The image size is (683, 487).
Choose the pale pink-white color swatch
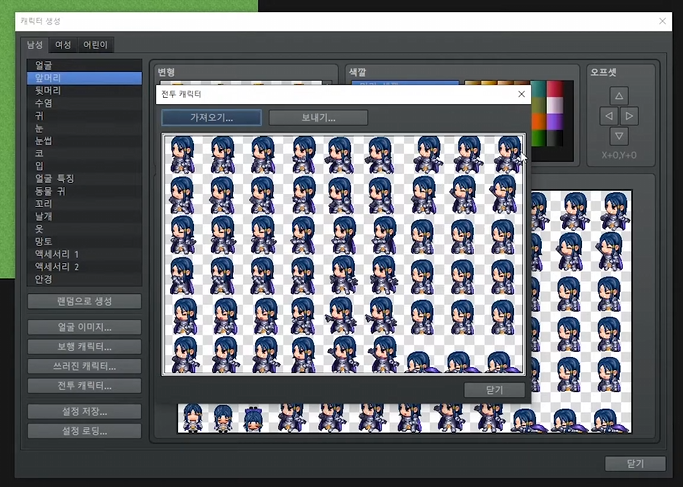(555, 105)
